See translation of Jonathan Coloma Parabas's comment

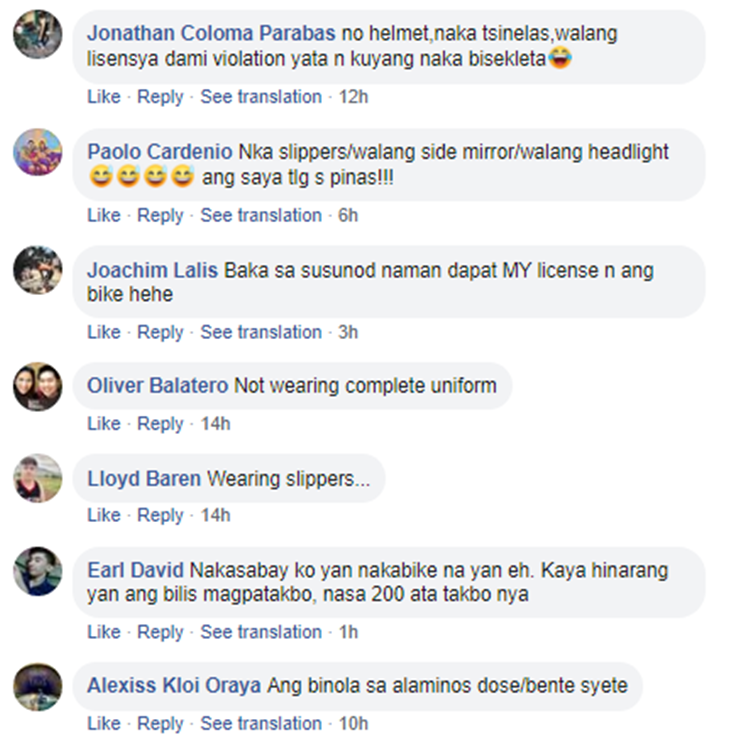(x=261, y=97)
